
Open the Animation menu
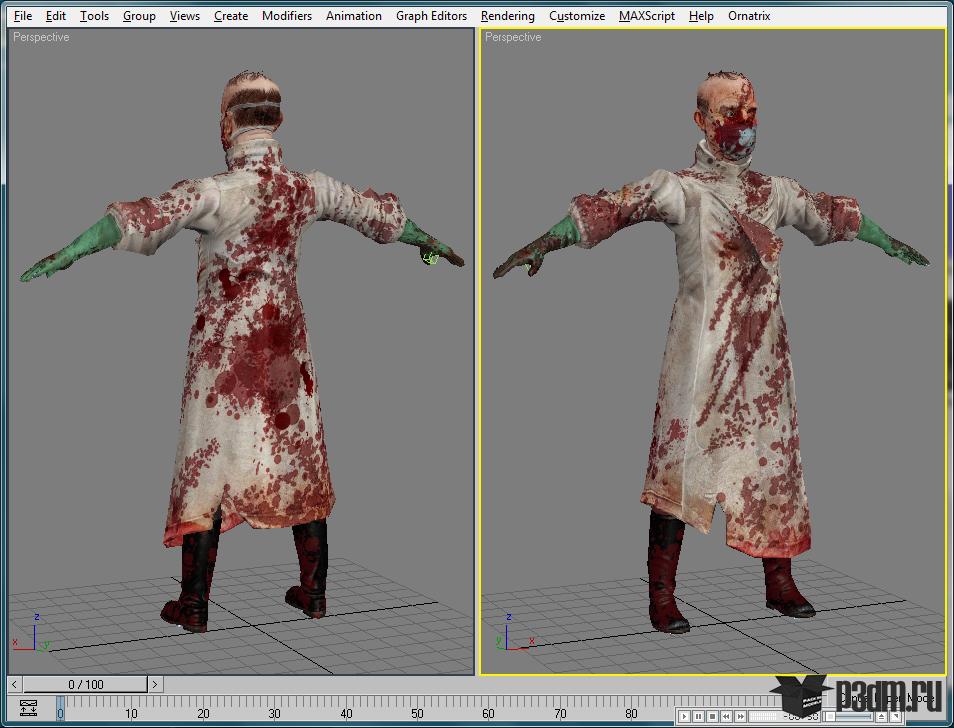[x=353, y=16]
